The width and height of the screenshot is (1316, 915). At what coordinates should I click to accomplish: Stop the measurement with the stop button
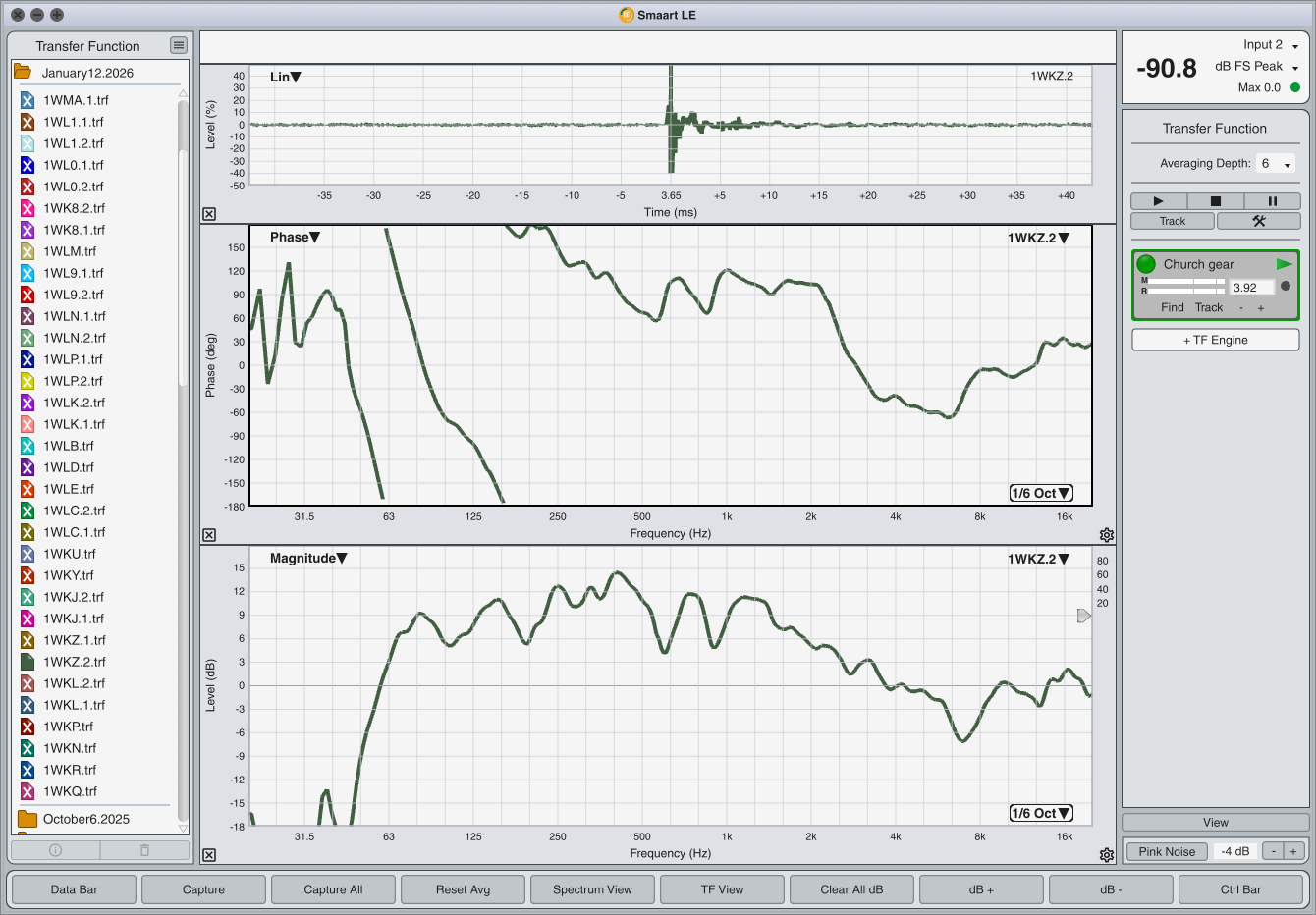click(x=1215, y=201)
